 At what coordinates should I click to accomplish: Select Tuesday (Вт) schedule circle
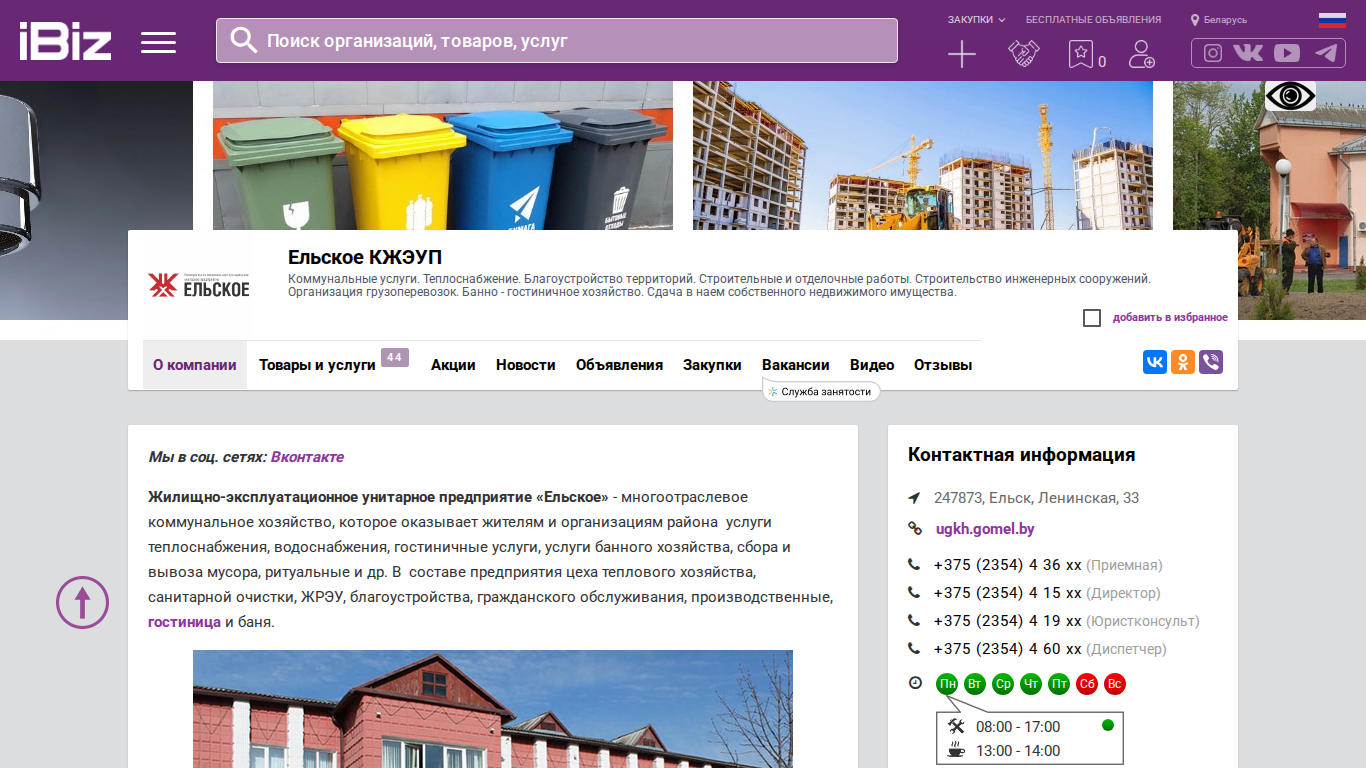pos(975,684)
